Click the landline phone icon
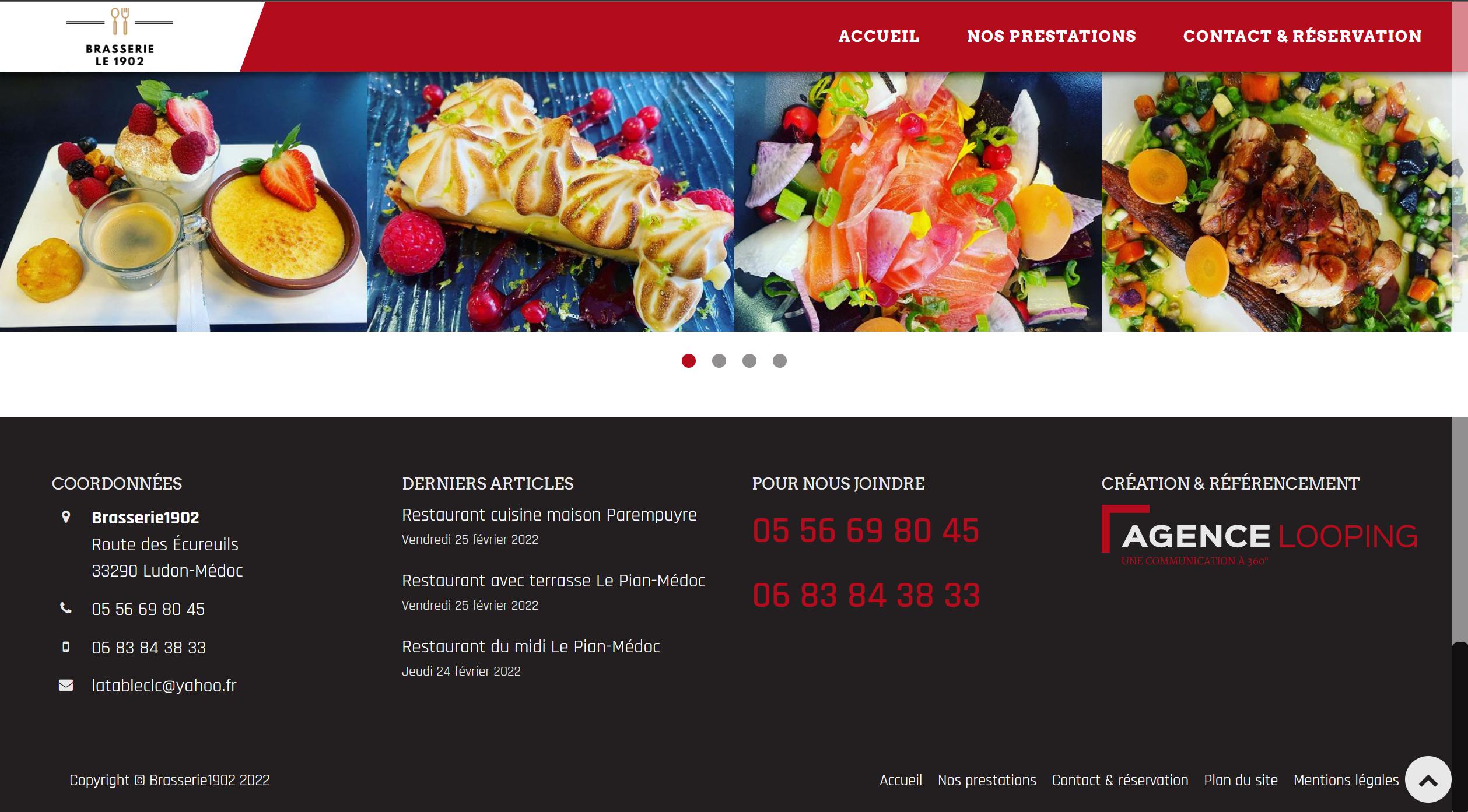 66,609
